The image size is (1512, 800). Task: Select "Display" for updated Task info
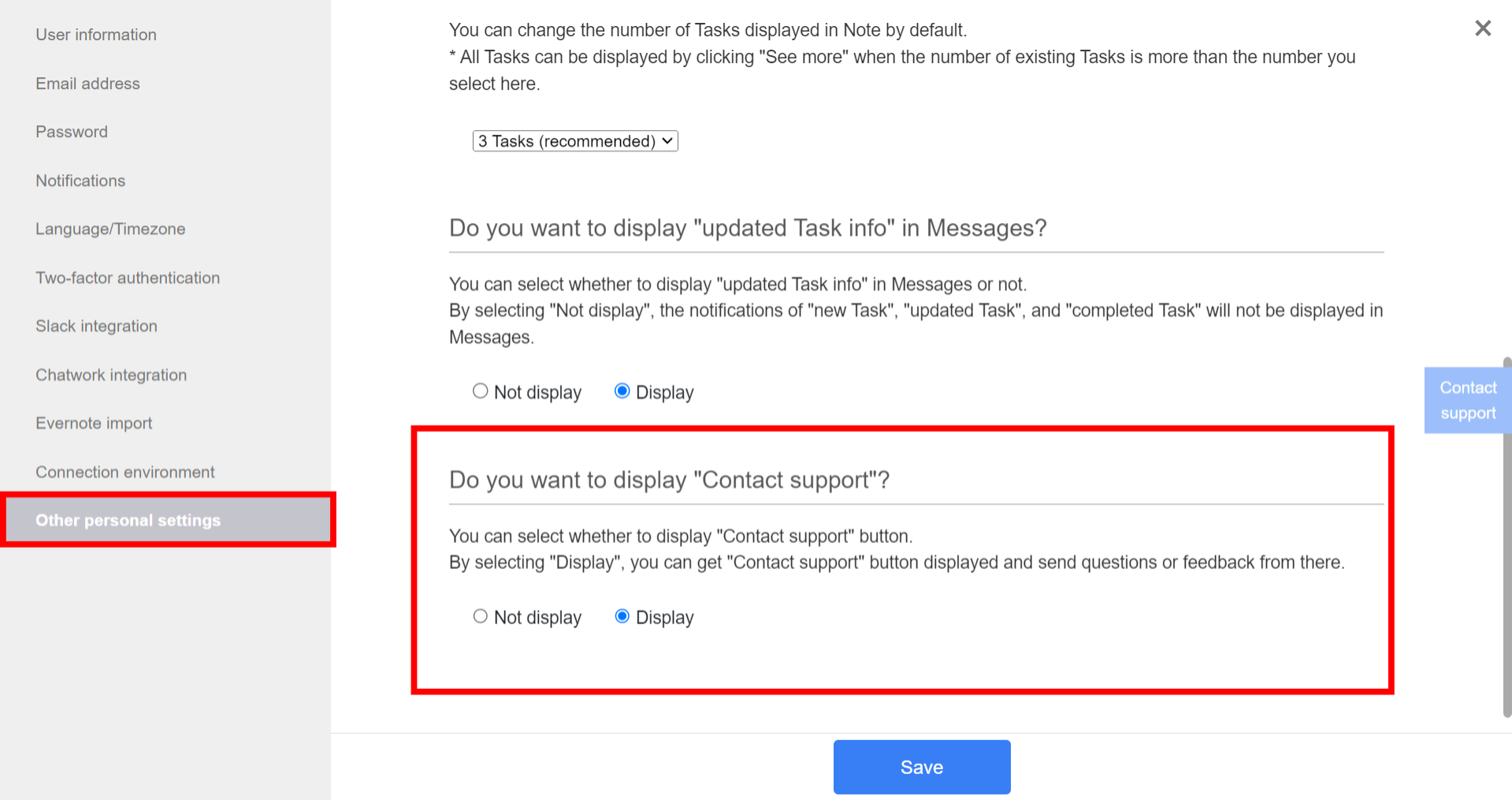(622, 391)
